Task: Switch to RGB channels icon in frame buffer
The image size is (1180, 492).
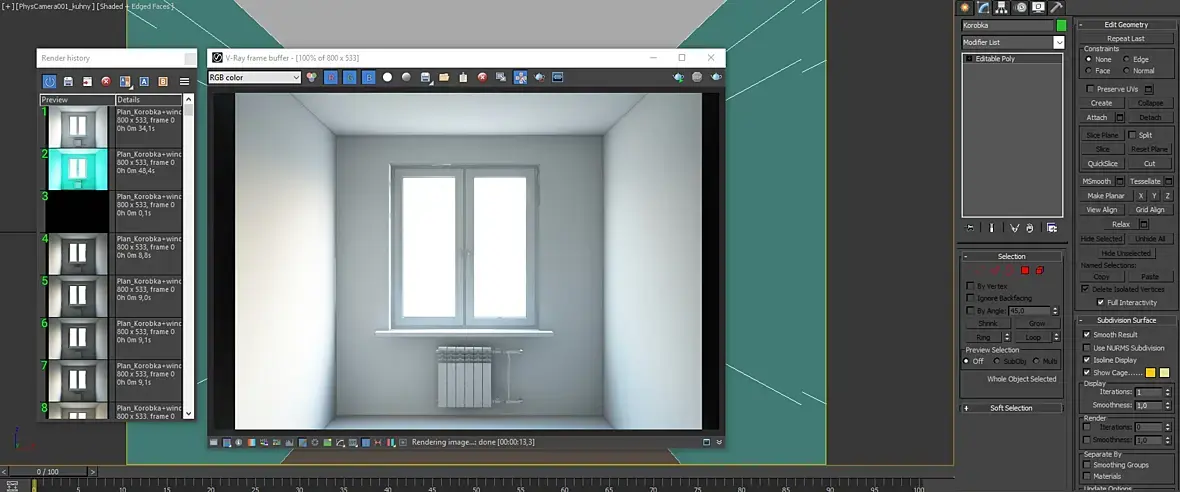Action: (312, 77)
